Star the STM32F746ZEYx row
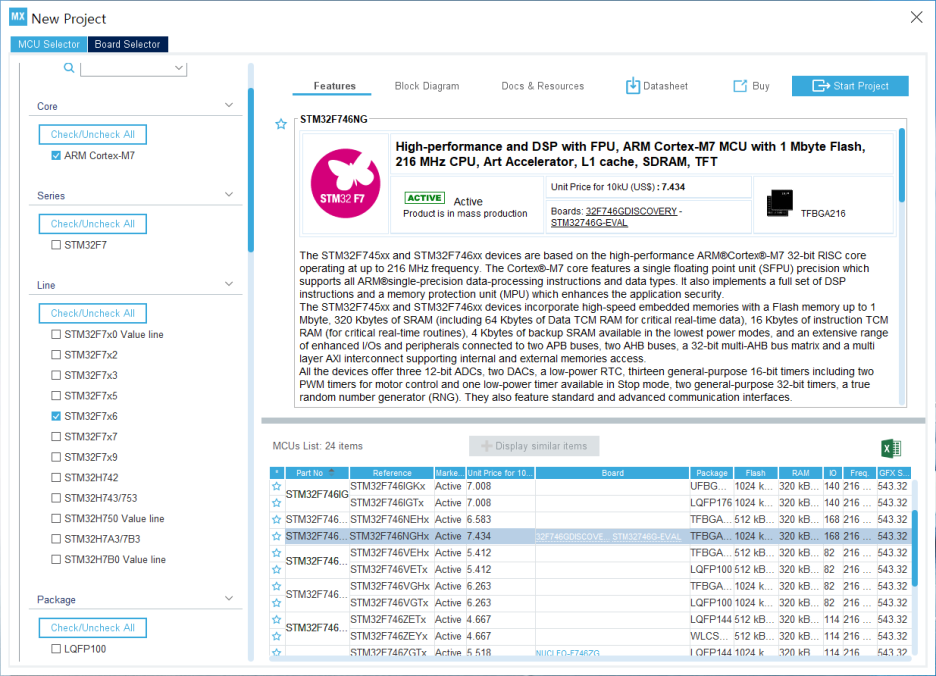Image resolution: width=936 pixels, height=676 pixels. pos(276,637)
